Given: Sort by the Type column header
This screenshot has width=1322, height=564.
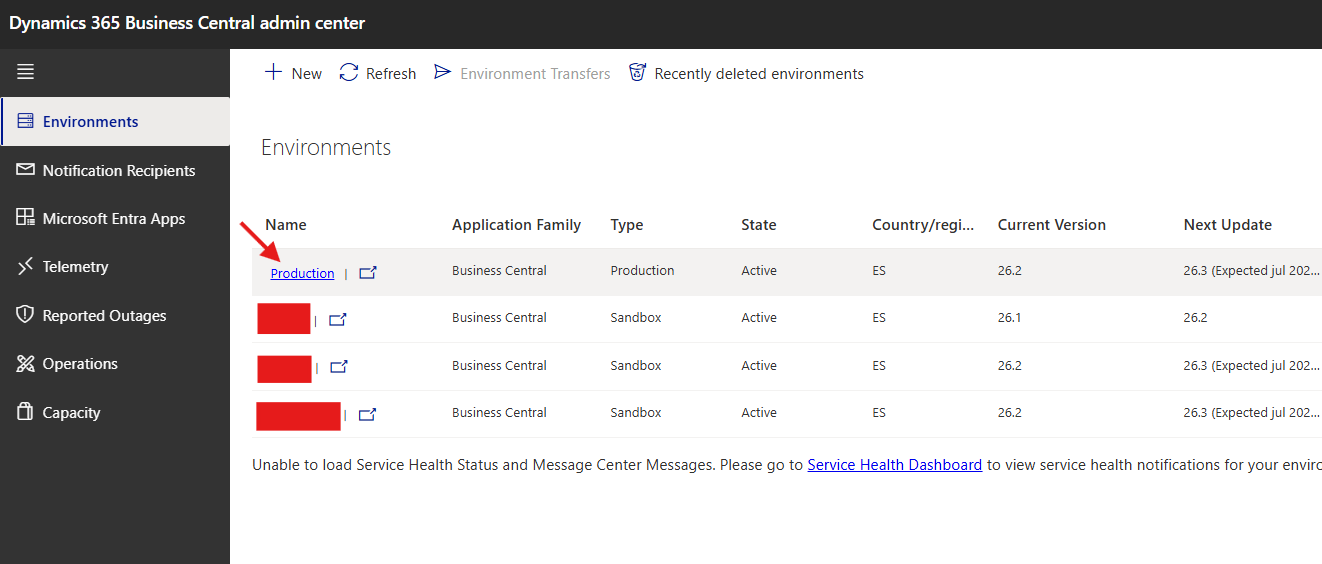Looking at the screenshot, I should pos(627,225).
